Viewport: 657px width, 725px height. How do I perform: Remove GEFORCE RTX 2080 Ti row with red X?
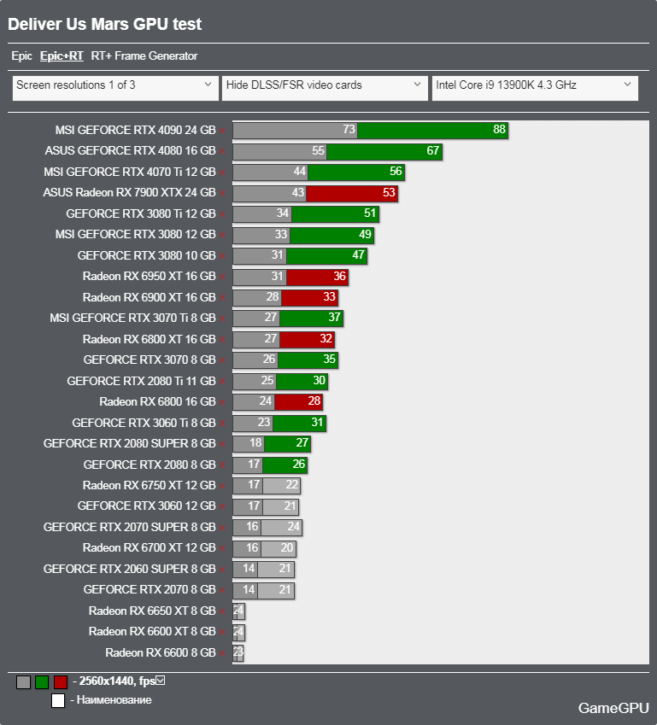click(223, 381)
